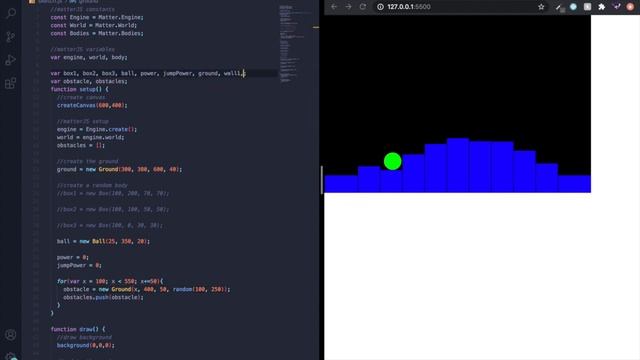640x360 pixels.
Task: Click the commented 'box3 = new Box' line
Action: (x=109, y=225)
